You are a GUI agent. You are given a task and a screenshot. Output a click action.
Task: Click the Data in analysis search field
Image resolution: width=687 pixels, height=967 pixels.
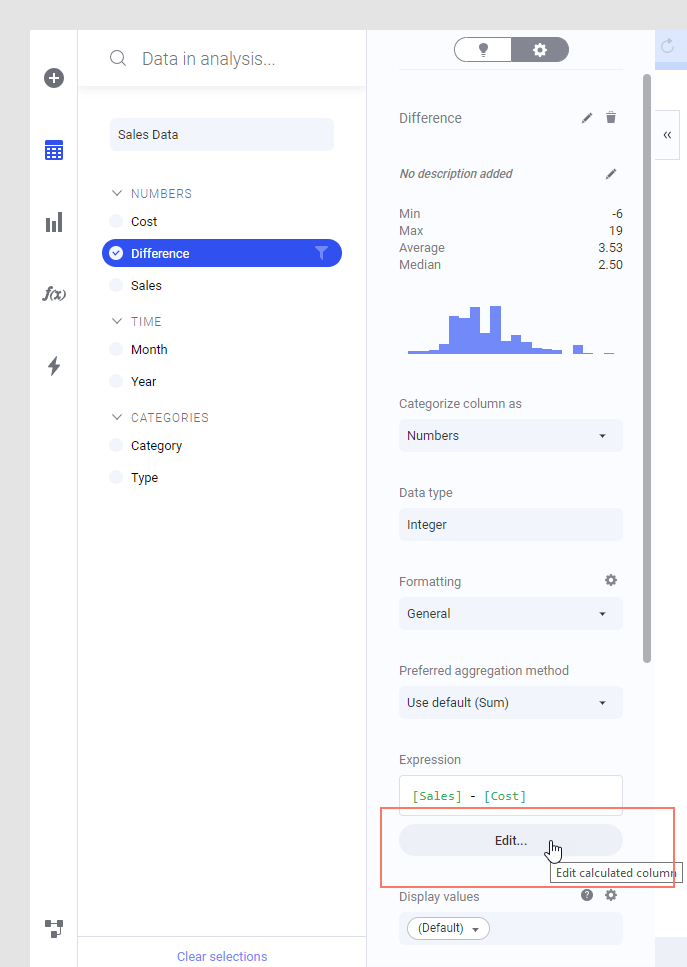230,59
